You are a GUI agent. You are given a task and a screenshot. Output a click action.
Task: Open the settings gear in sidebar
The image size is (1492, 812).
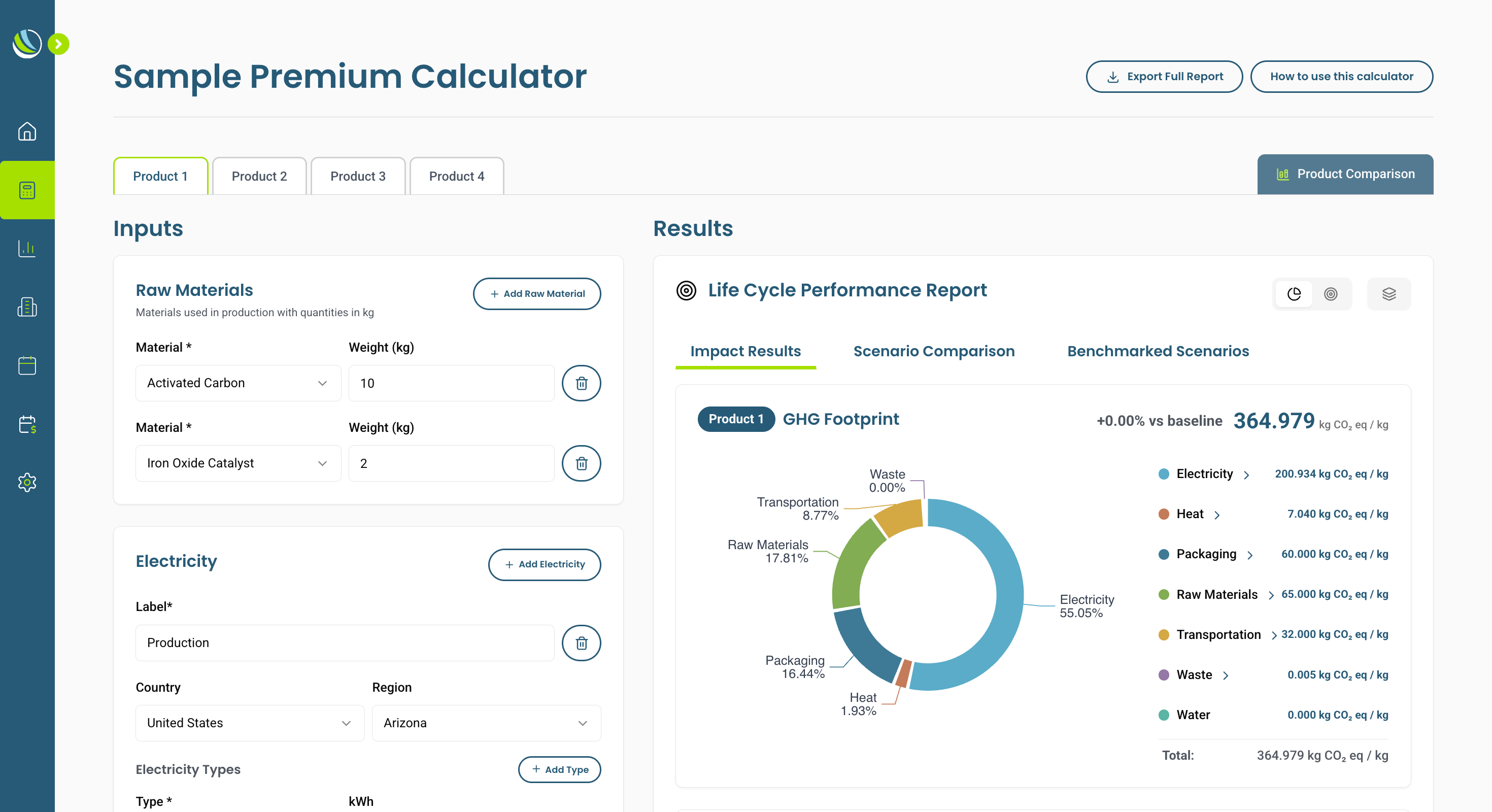coord(26,482)
